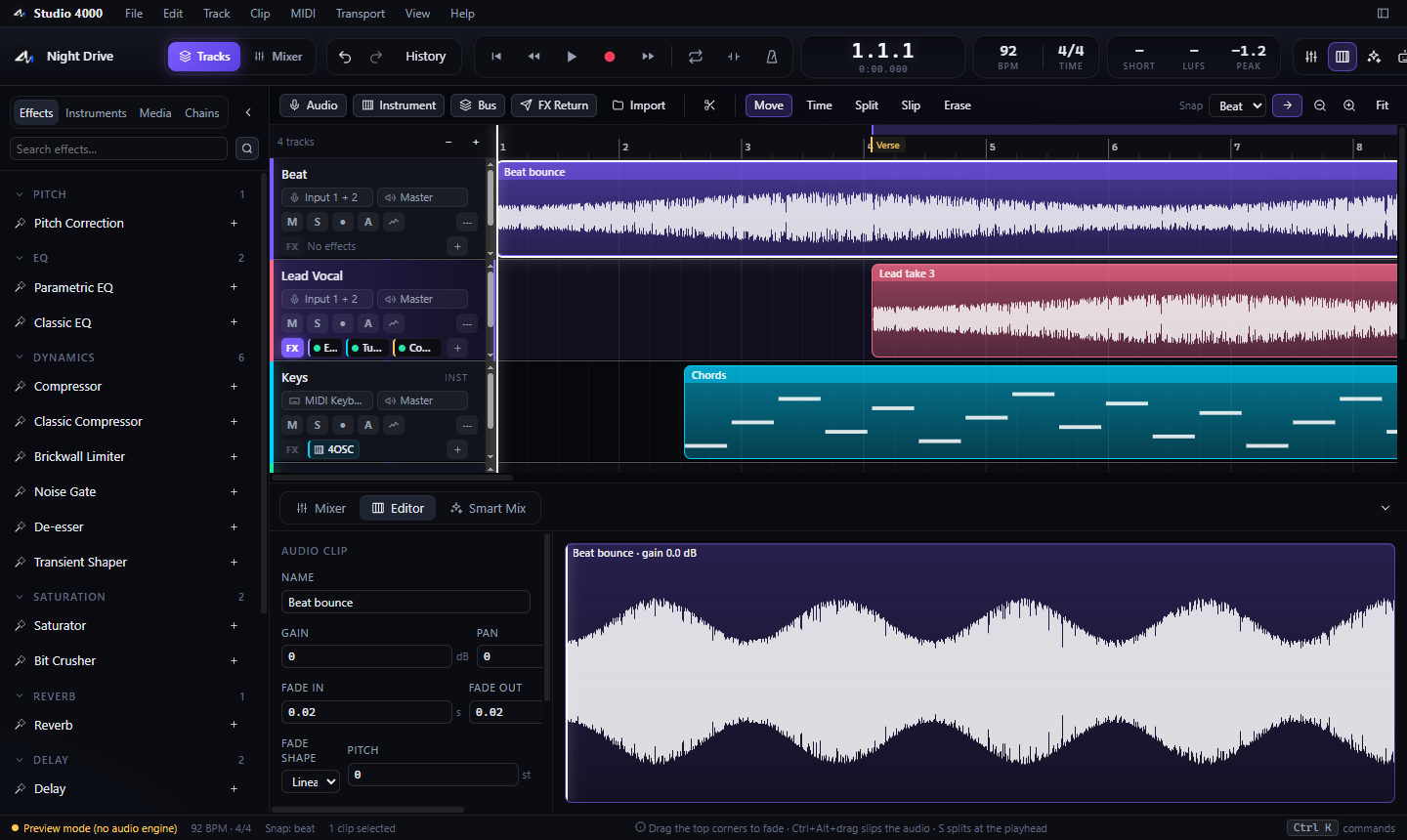Switch to the Chains tab
This screenshot has width=1407, height=840.
tap(202, 113)
